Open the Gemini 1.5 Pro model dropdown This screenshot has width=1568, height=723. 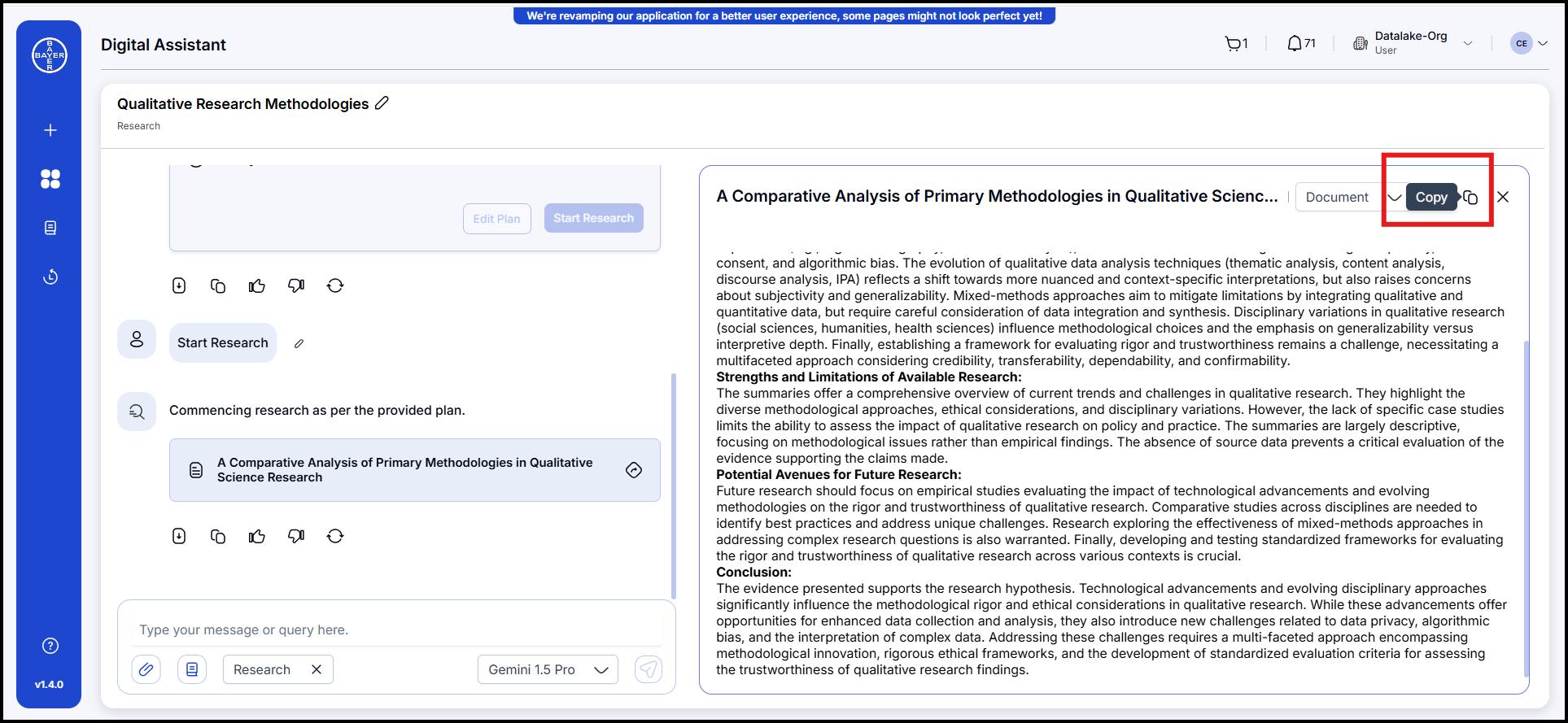[548, 669]
